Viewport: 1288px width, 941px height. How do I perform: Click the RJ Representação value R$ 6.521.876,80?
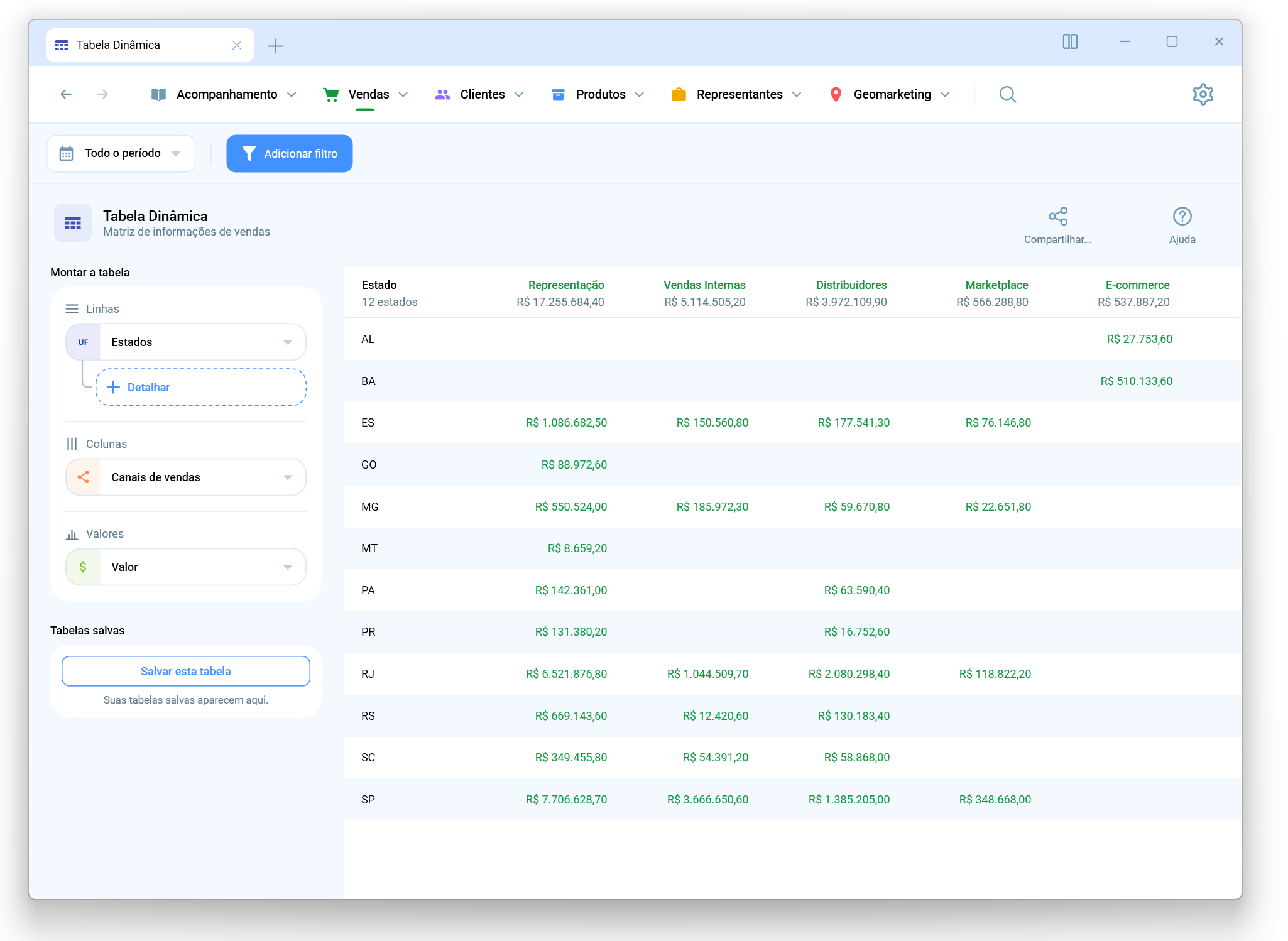click(x=567, y=674)
